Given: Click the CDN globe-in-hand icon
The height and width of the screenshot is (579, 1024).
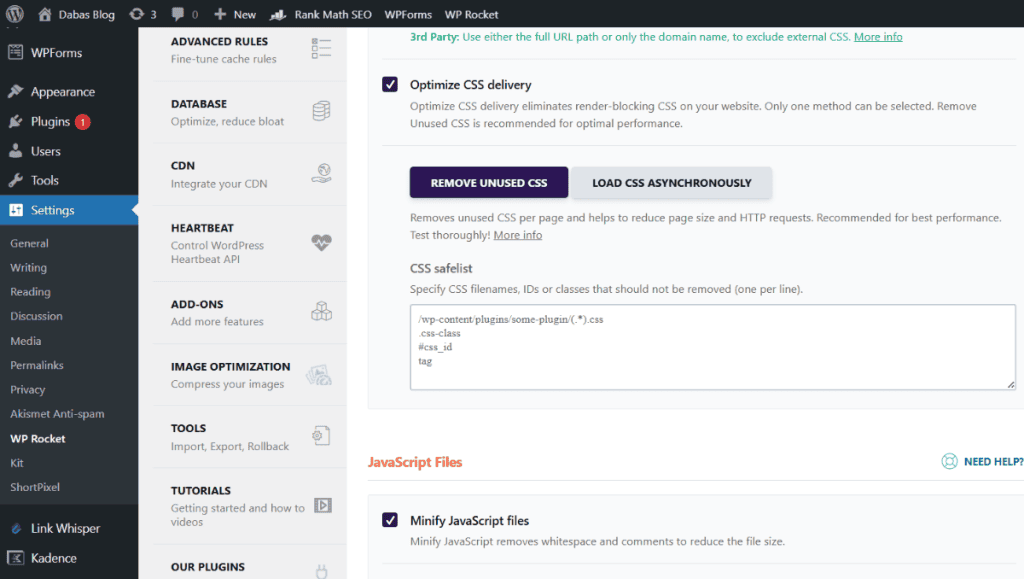Looking at the screenshot, I should [321, 173].
